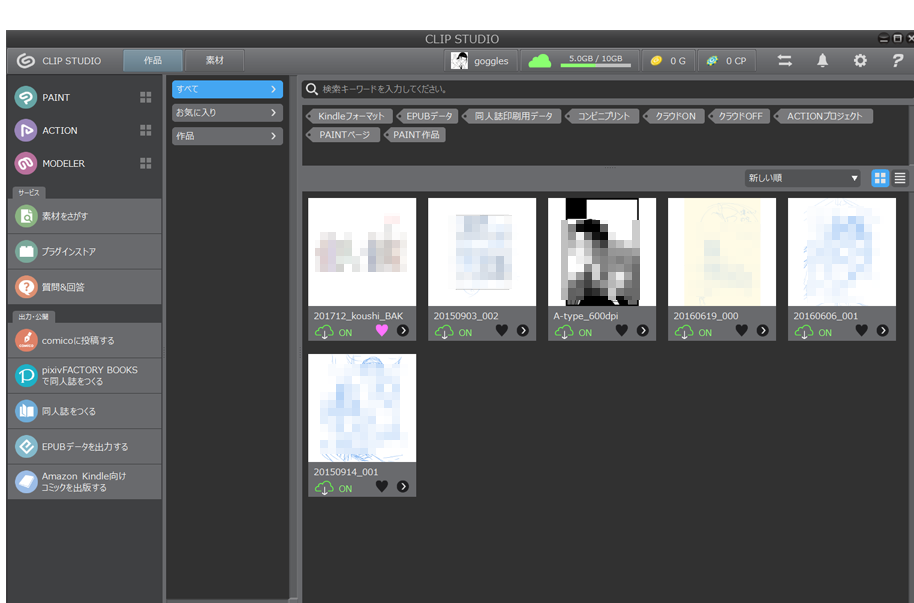Switch to list view layout
This screenshot has width=914, height=603.
[900, 178]
